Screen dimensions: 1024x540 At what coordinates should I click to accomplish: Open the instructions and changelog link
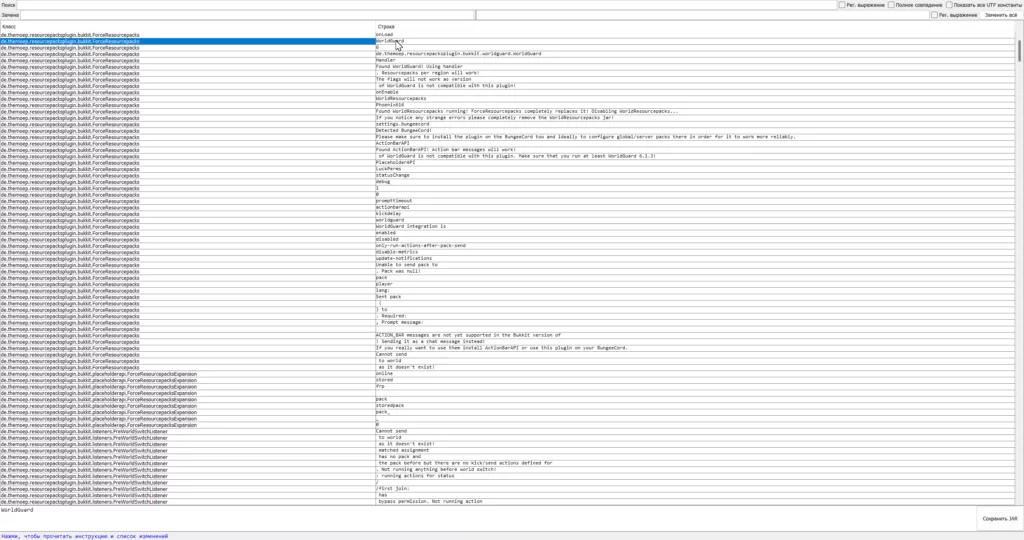point(85,536)
